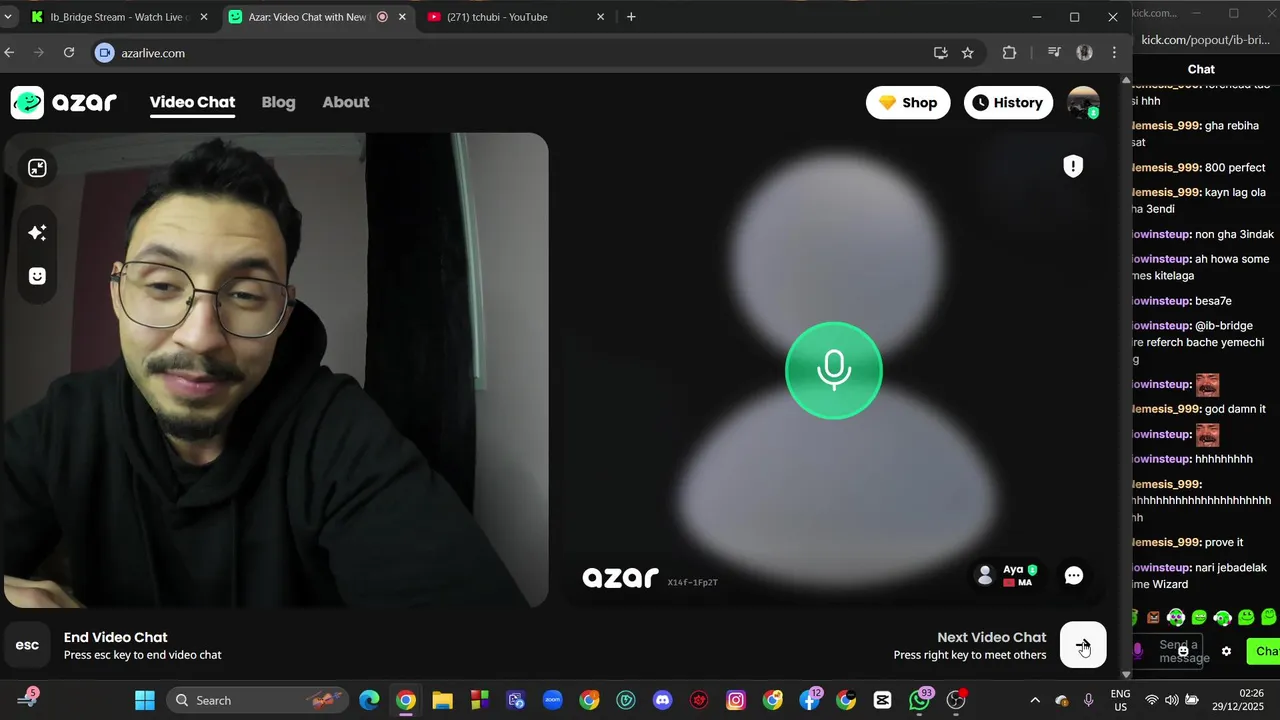Viewport: 1280px width, 720px height.
Task: Click the Azar logo
Action: click(x=64, y=102)
